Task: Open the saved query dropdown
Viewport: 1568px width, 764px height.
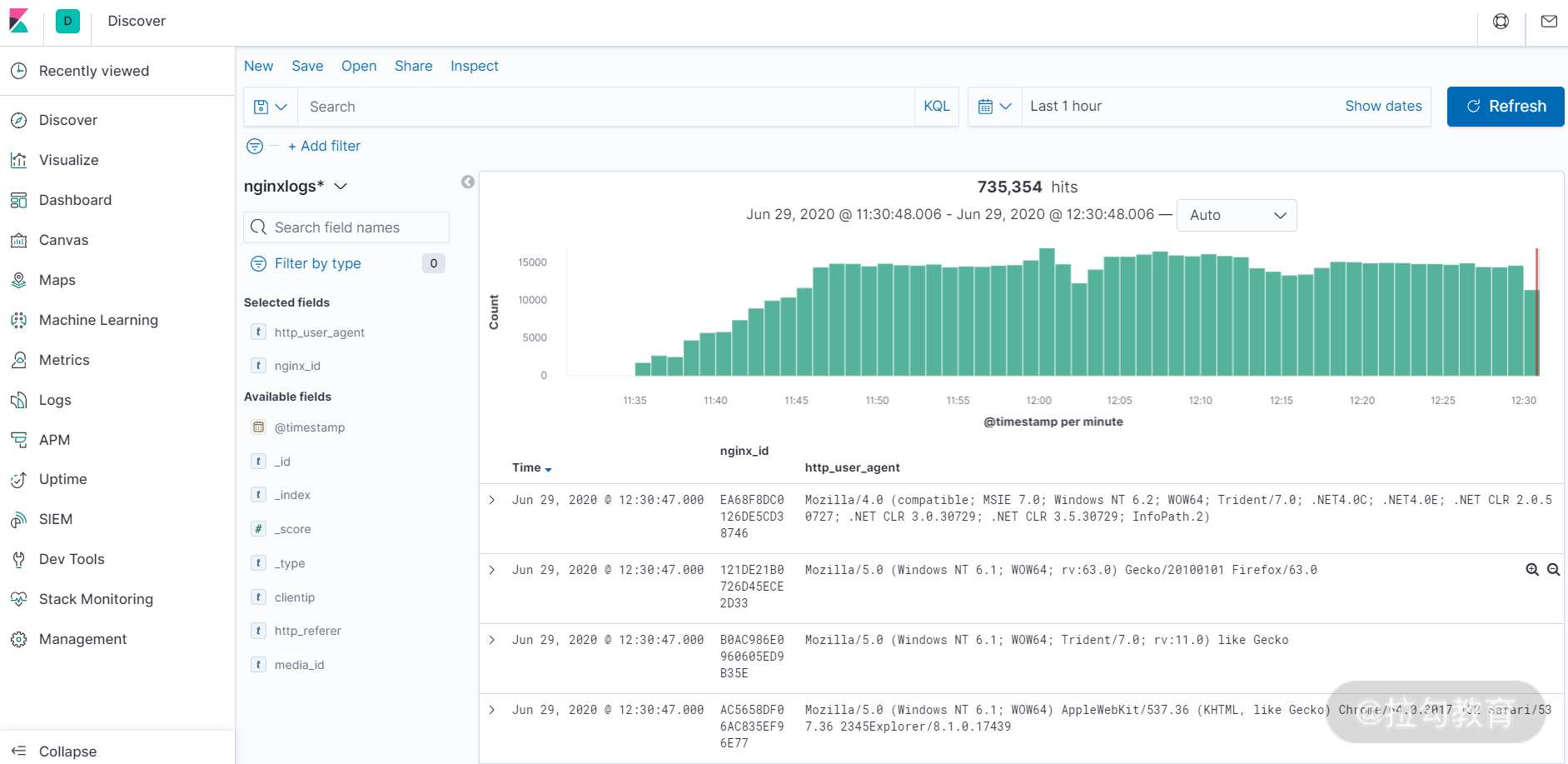Action: (x=271, y=107)
